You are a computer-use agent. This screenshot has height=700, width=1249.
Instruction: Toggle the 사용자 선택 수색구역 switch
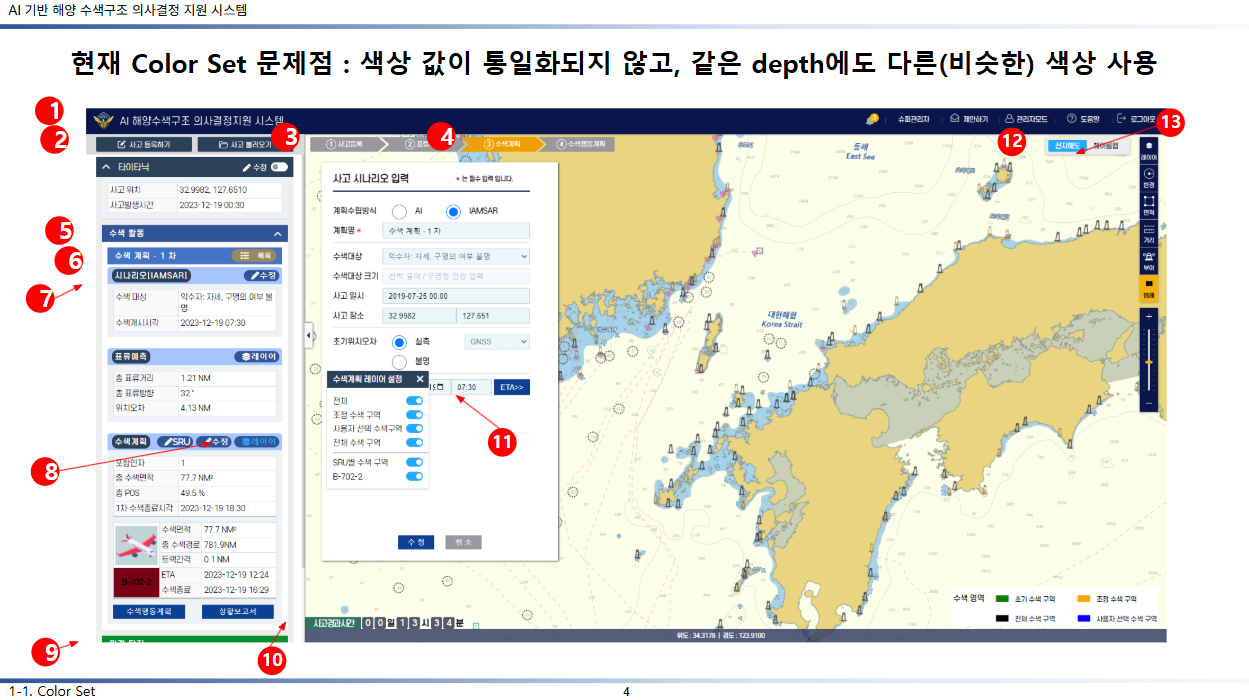414,428
